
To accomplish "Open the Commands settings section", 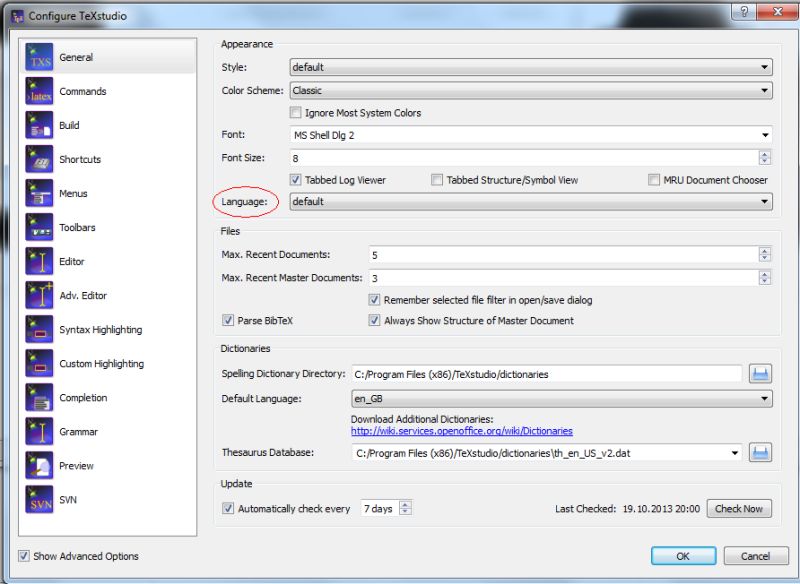I will pyautogui.click(x=82, y=91).
